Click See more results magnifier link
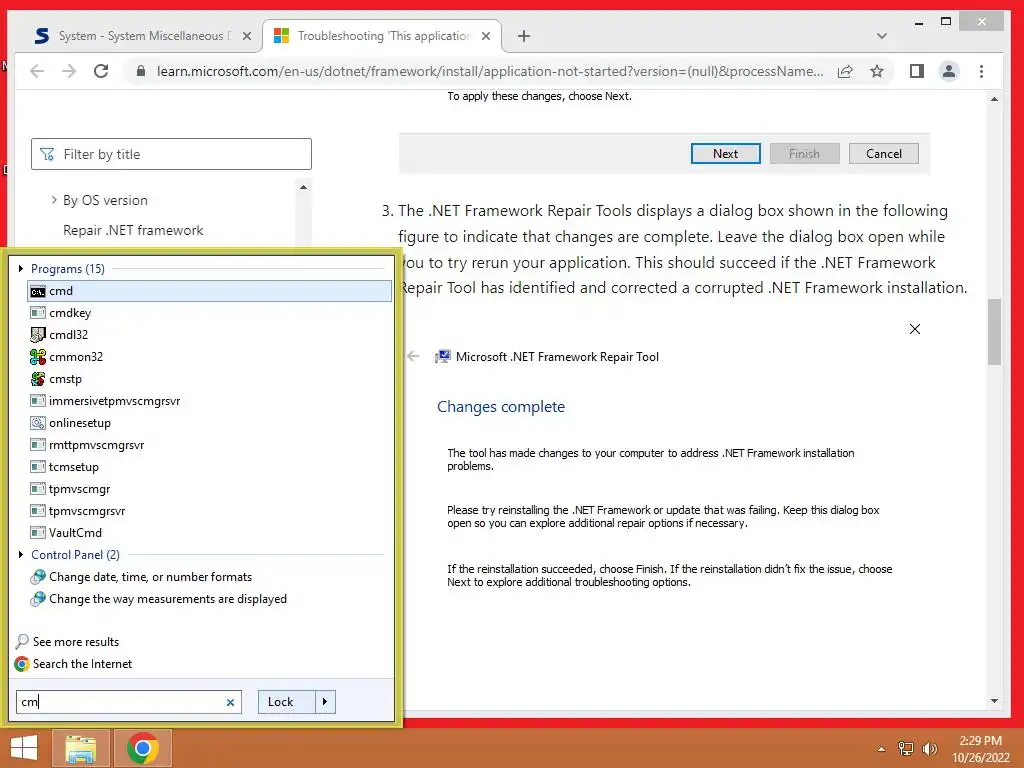The width and height of the screenshot is (1024, 768). click(x=67, y=642)
